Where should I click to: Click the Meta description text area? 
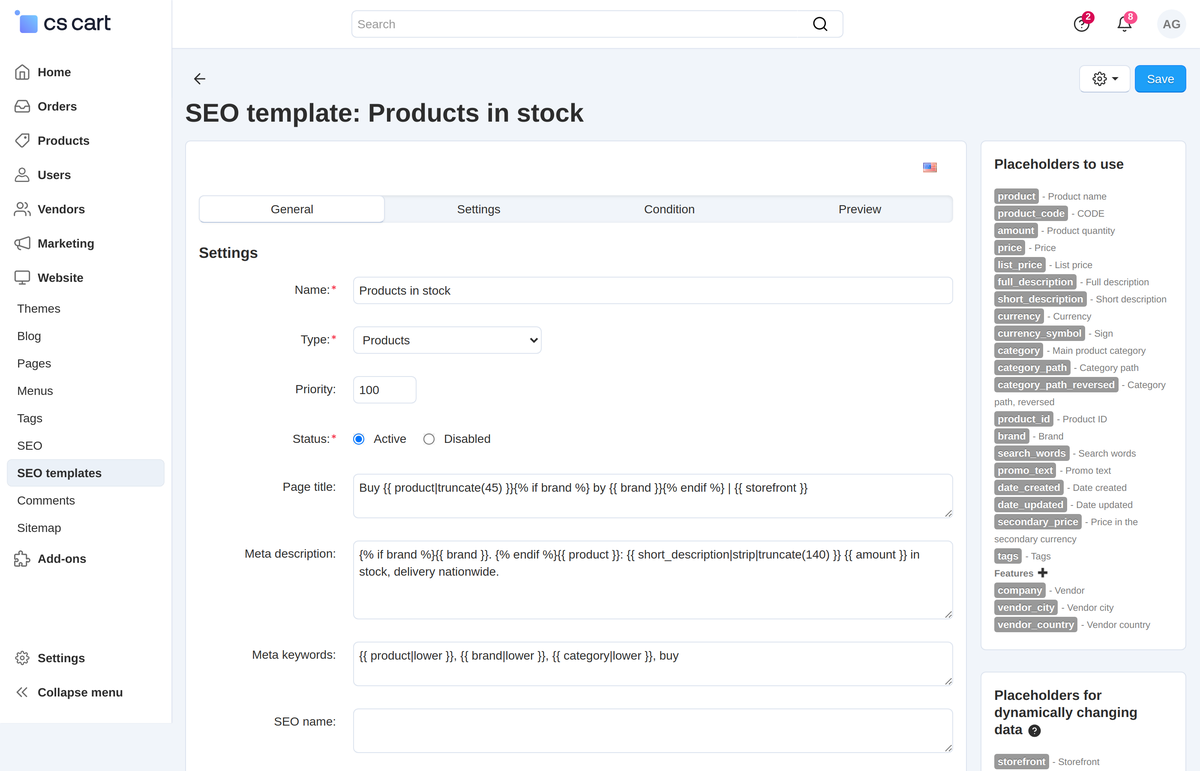point(653,580)
